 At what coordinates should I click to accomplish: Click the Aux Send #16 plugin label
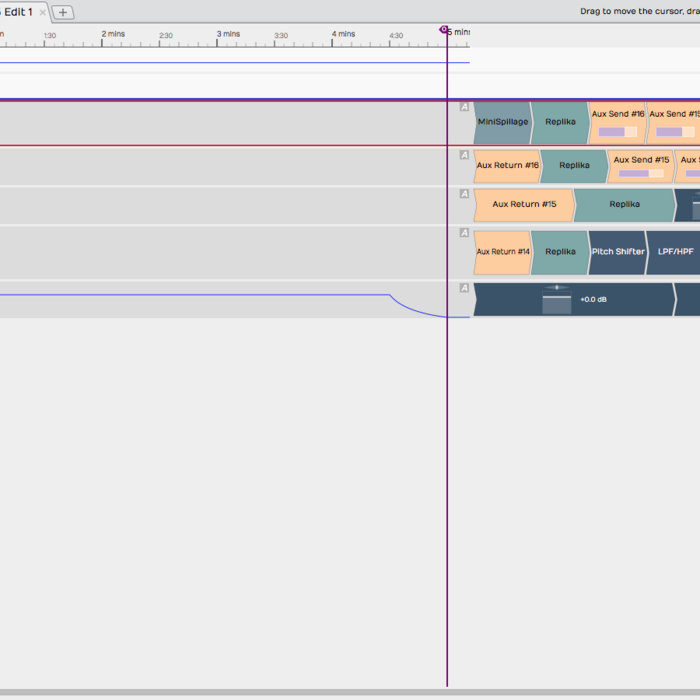617,114
